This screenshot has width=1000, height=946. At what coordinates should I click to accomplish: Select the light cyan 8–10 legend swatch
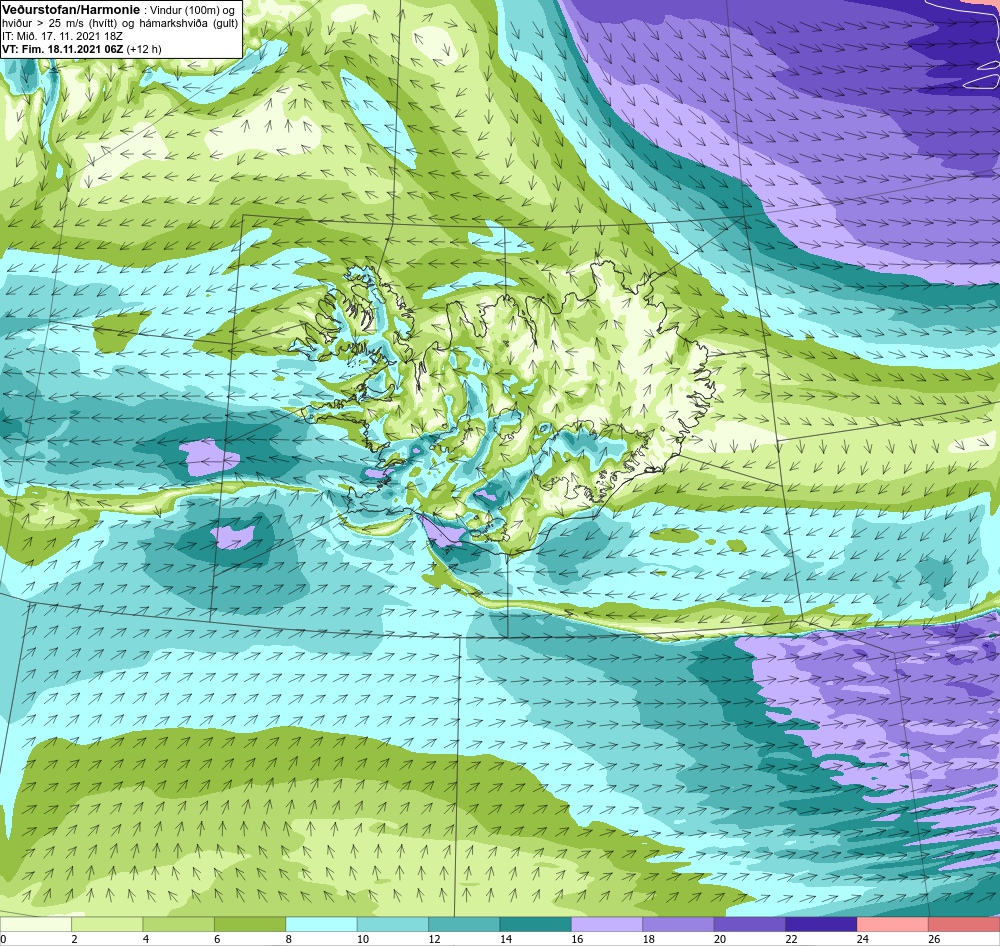click(321, 924)
